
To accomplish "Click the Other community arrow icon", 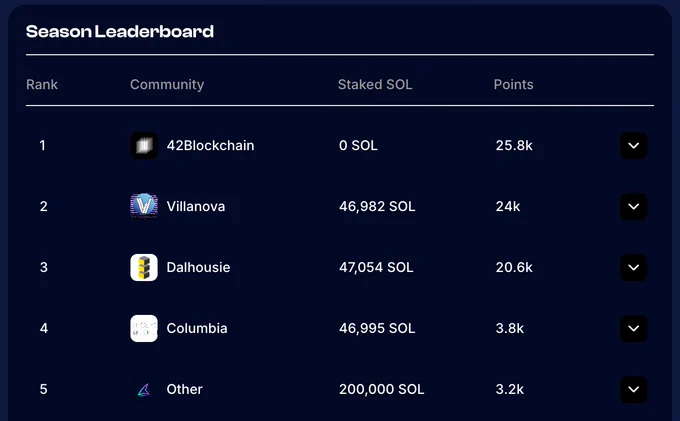I will (144, 390).
